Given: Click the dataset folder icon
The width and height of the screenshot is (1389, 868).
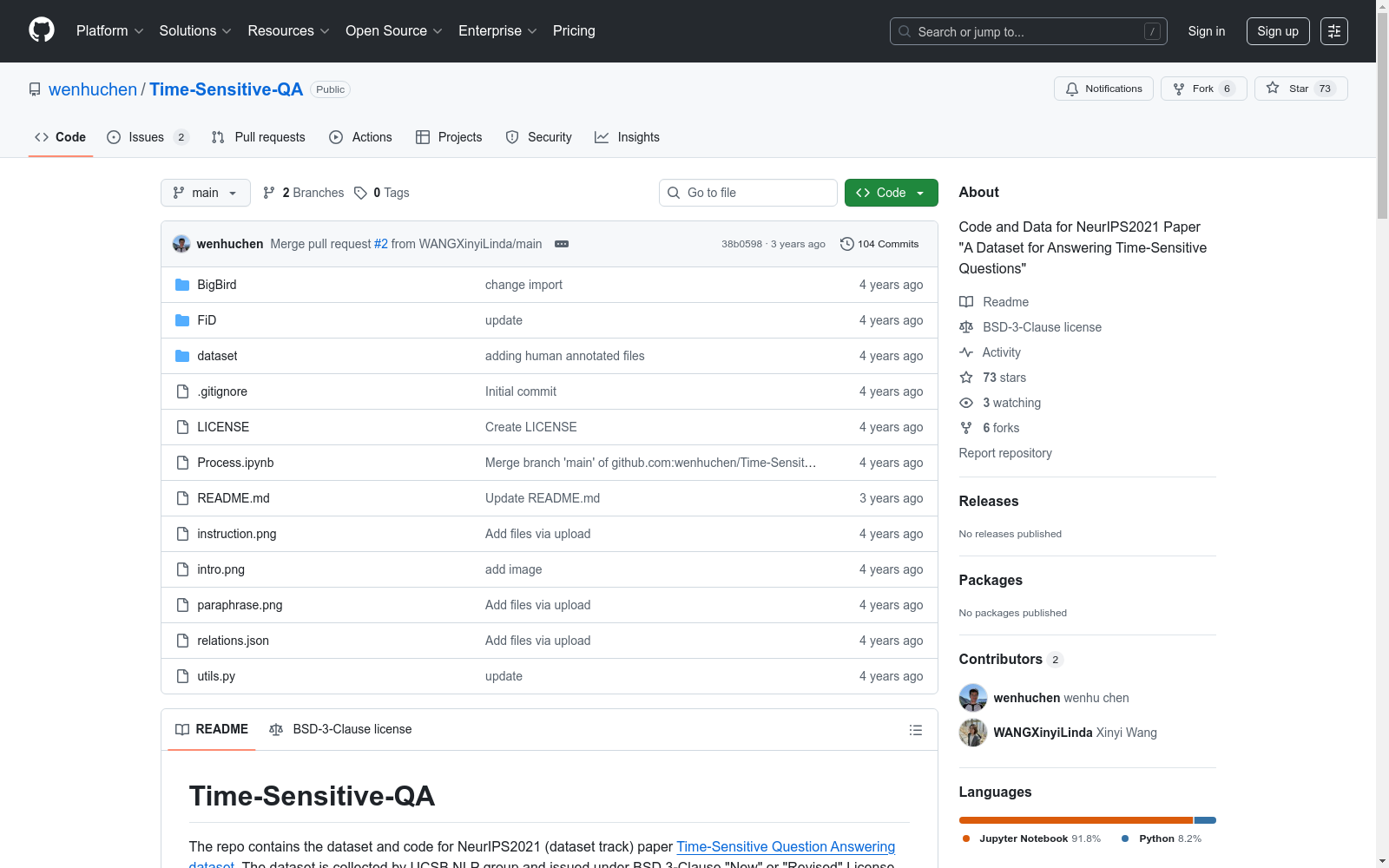Looking at the screenshot, I should click(x=182, y=356).
